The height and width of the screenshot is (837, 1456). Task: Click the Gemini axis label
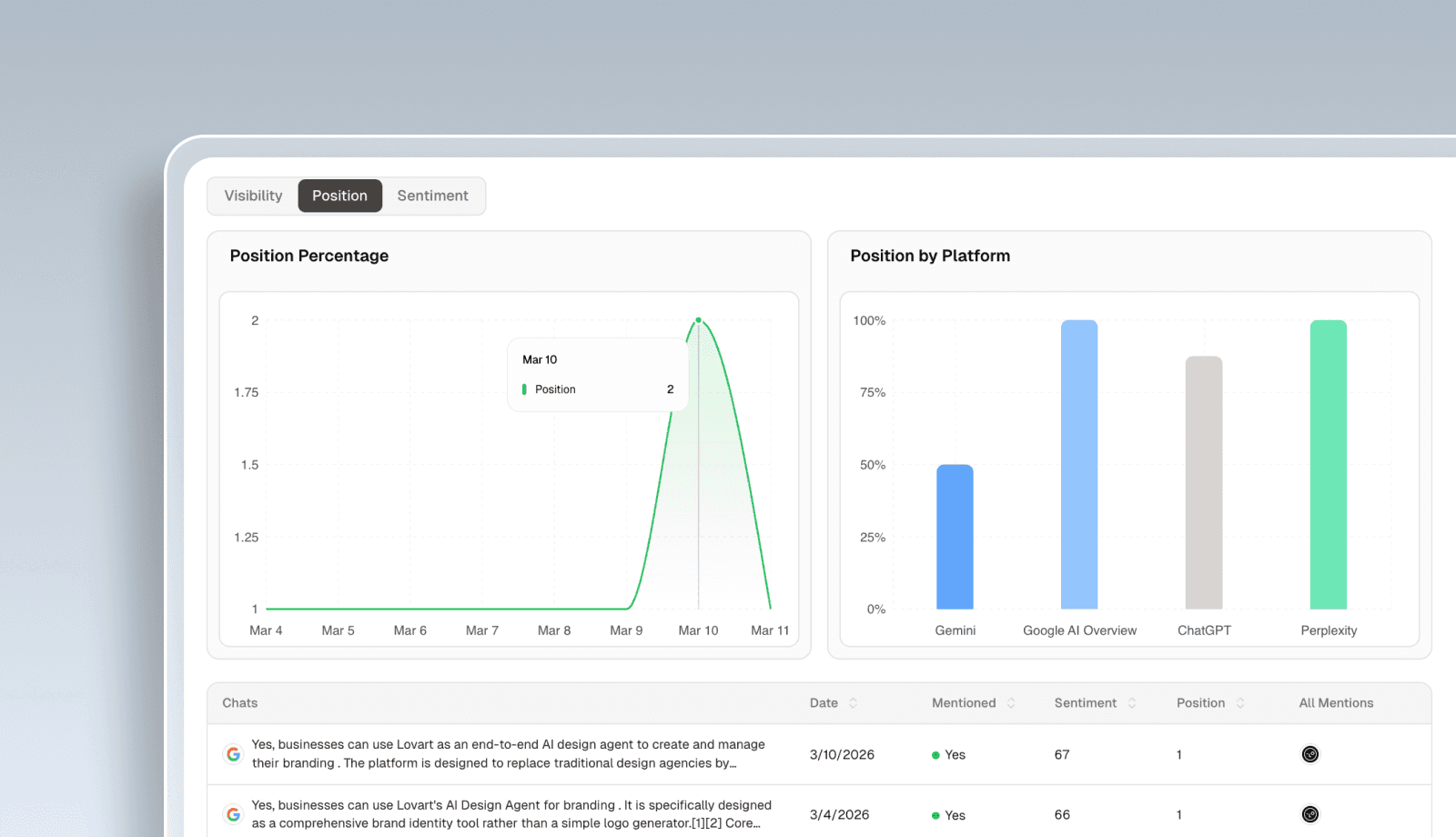click(x=955, y=630)
